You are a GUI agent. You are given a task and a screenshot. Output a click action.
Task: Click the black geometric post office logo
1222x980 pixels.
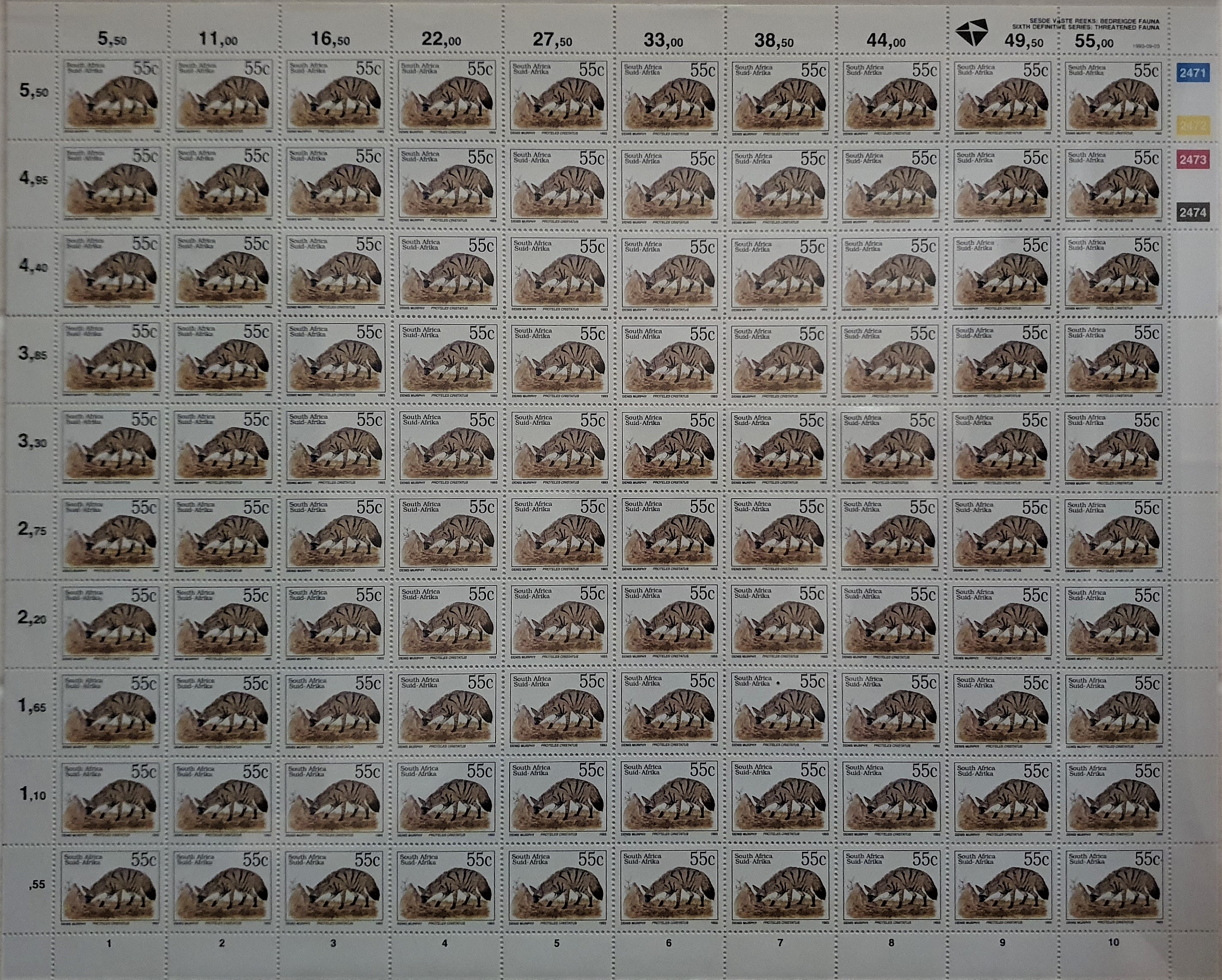[972, 32]
